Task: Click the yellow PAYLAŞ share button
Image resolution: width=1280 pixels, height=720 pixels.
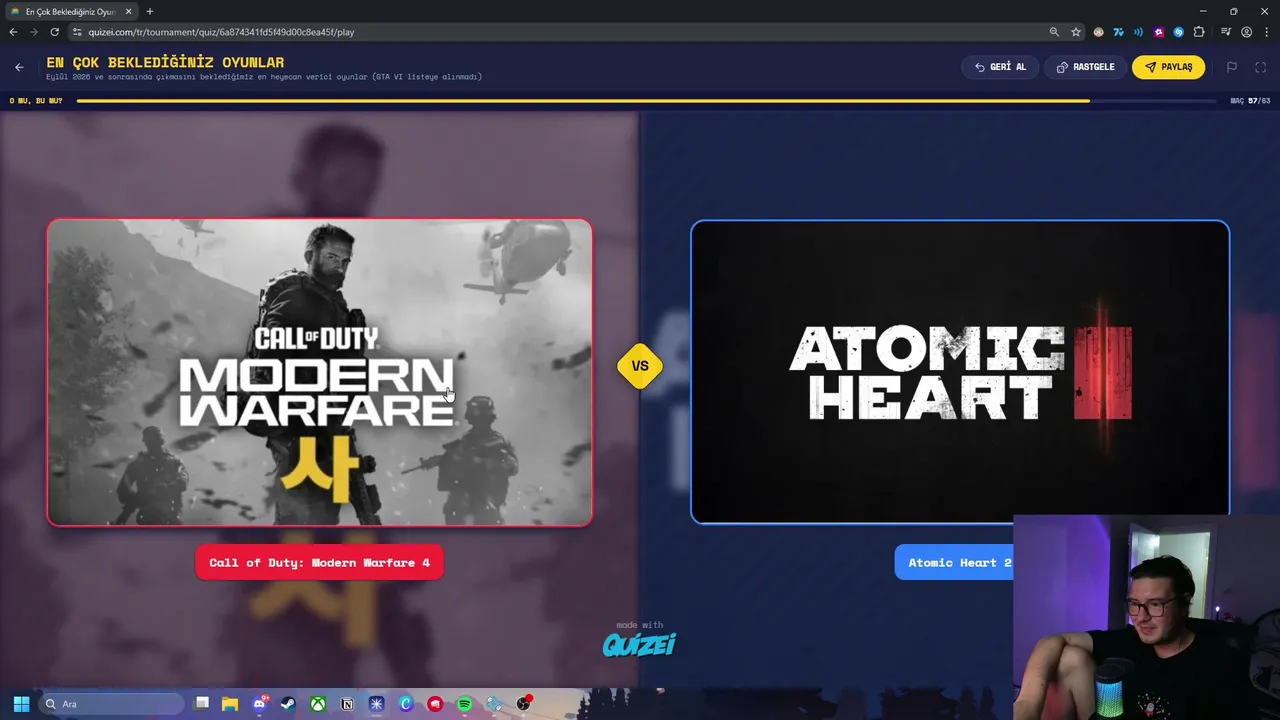Action: (x=1168, y=67)
